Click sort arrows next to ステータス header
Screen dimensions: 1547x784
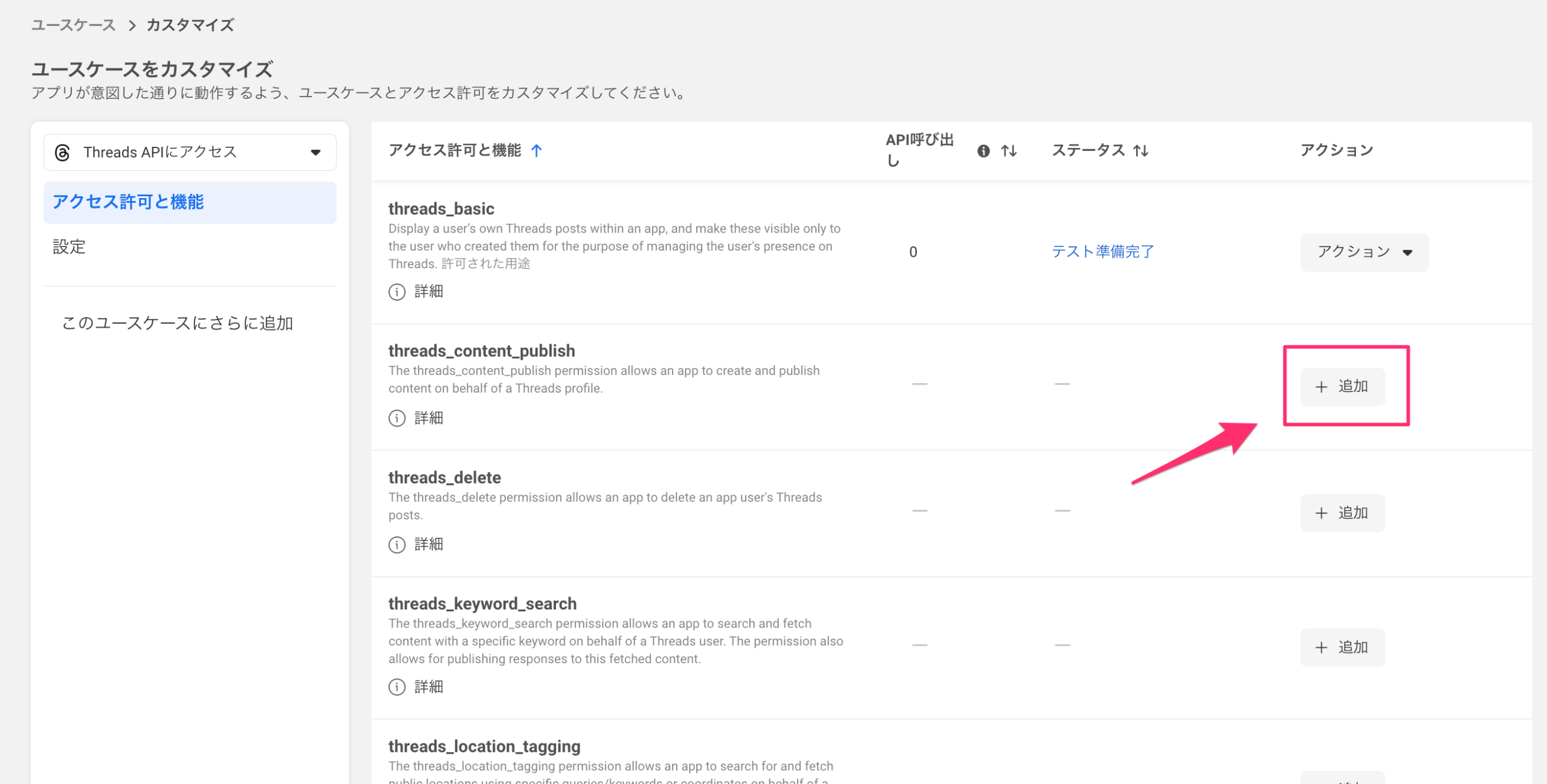pyautogui.click(x=1140, y=151)
